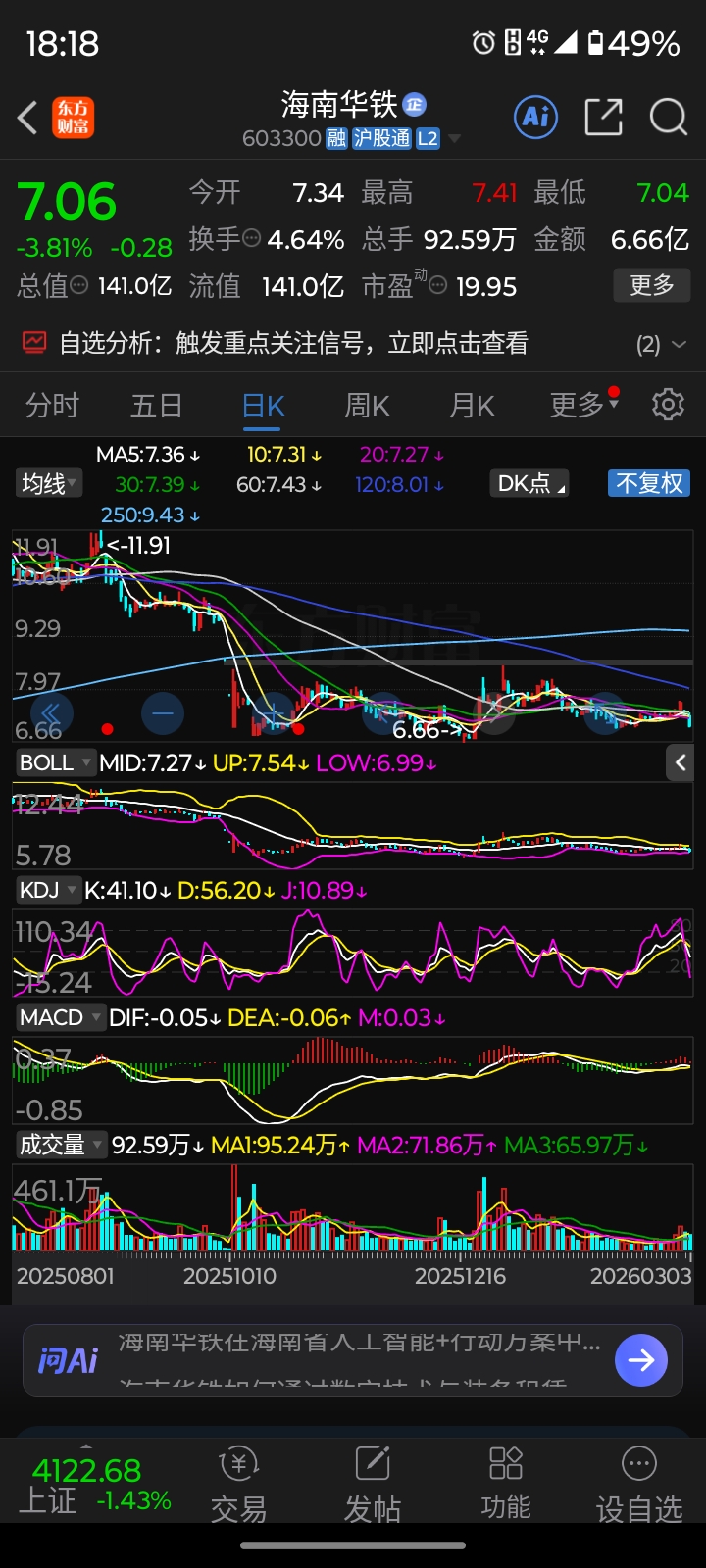Viewport: 706px width, 1568px height.
Task: Switch to 分时 tab
Action: pos(52,405)
